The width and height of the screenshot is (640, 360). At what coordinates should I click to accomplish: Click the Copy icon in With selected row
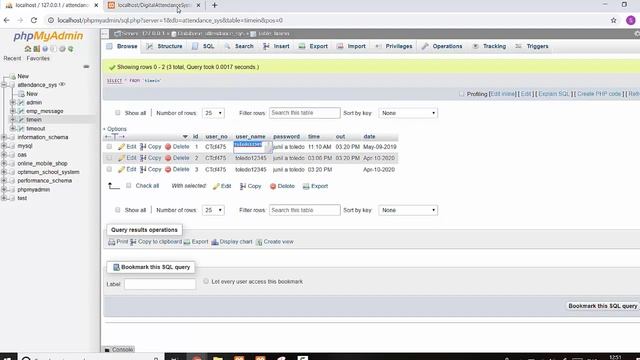coord(243,186)
